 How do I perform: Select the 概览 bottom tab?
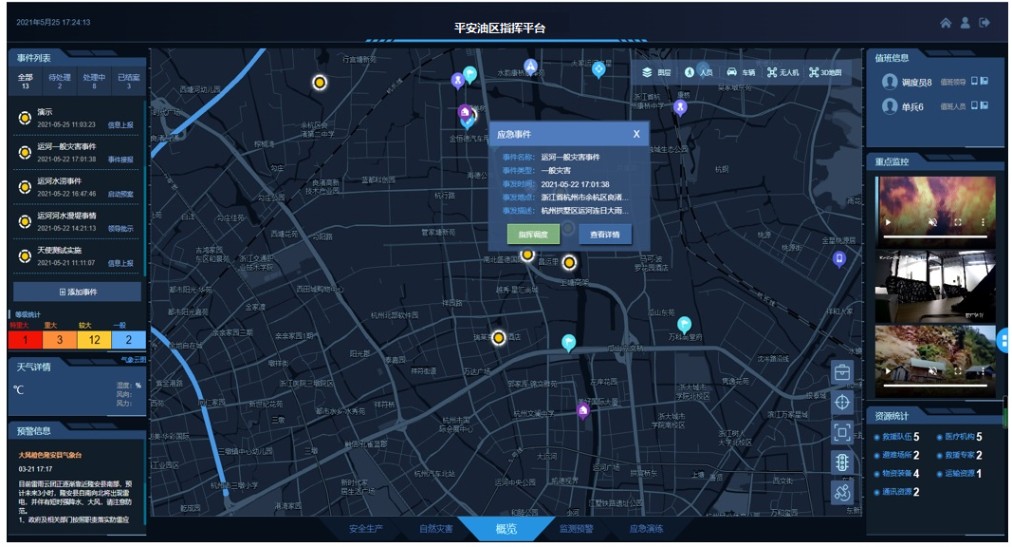tap(507, 529)
